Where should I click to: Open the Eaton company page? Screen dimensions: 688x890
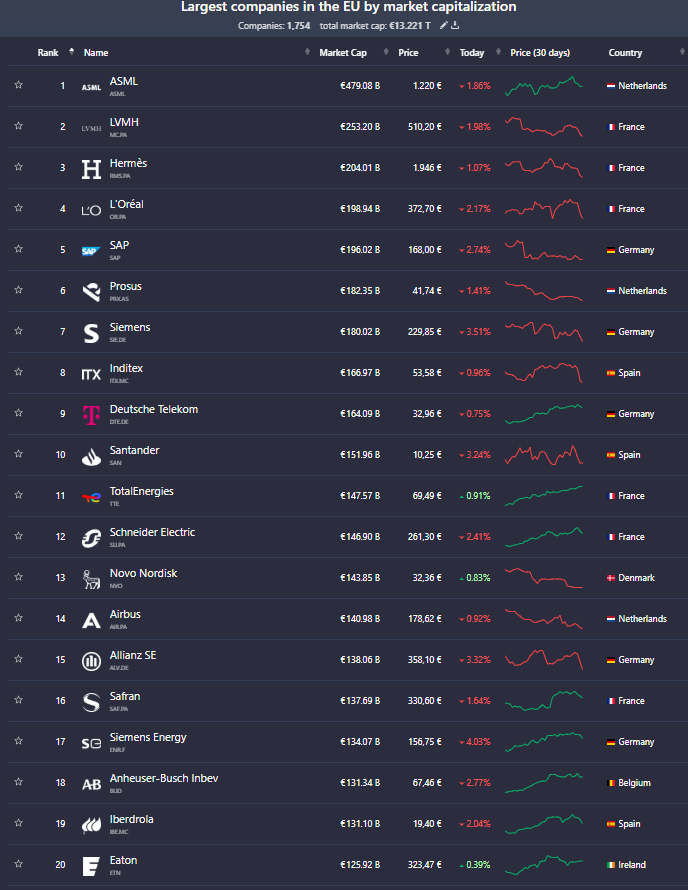click(x=123, y=860)
